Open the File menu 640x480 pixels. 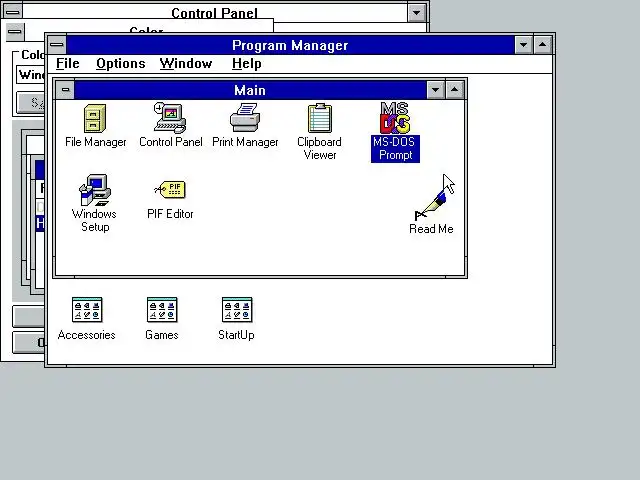[68, 64]
